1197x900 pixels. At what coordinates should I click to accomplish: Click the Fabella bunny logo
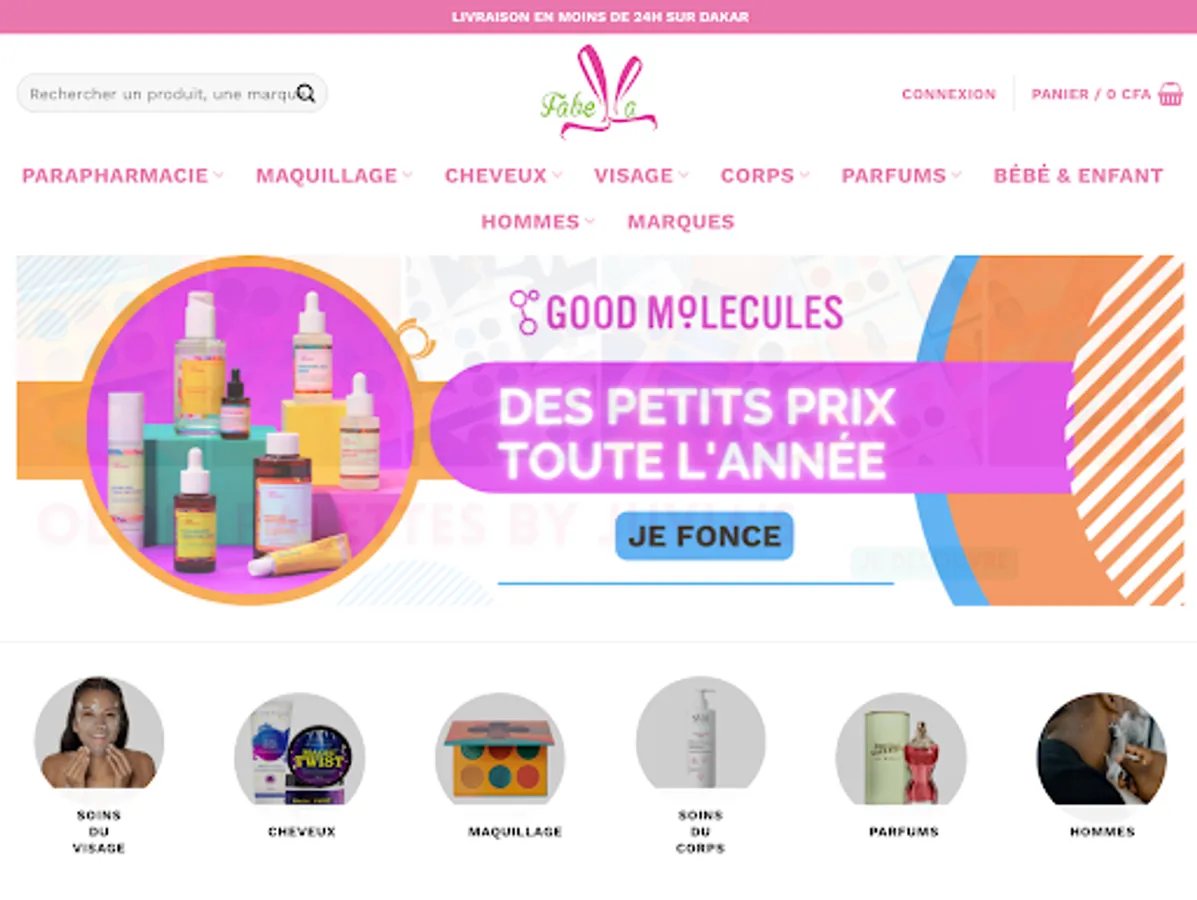click(598, 92)
